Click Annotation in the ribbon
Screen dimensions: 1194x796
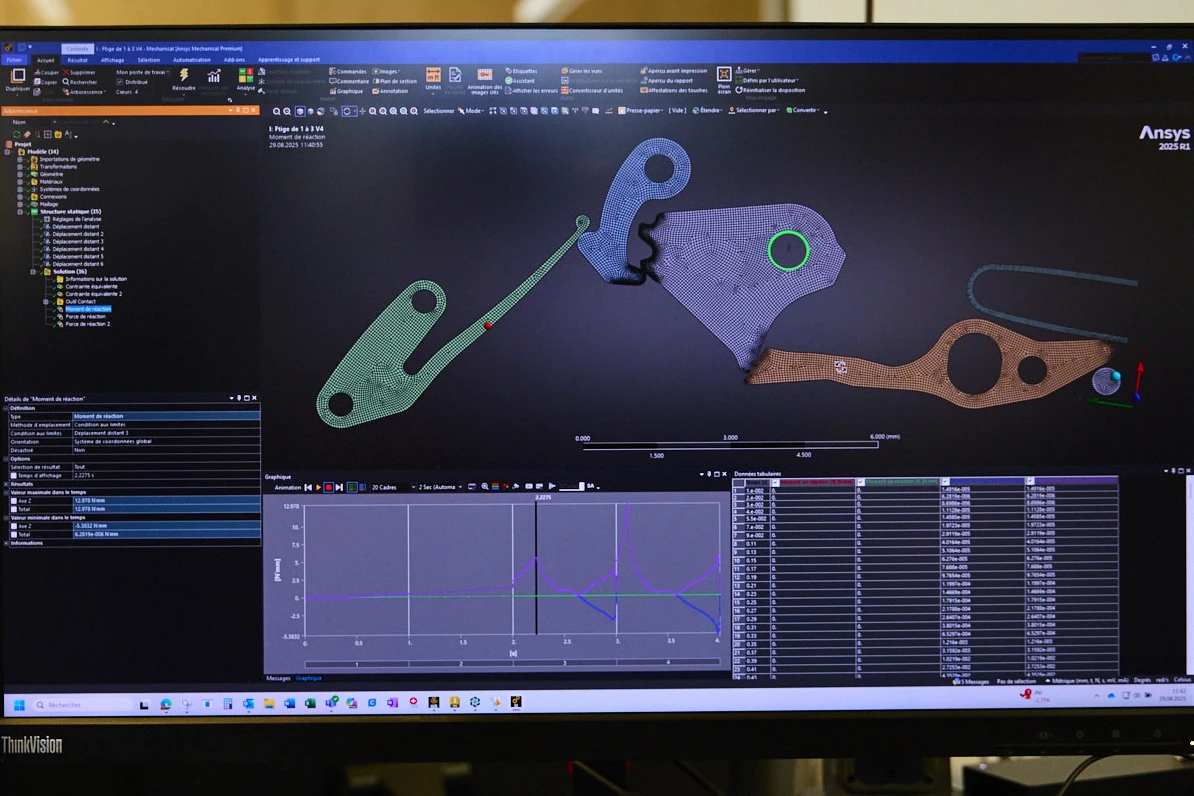[391, 91]
